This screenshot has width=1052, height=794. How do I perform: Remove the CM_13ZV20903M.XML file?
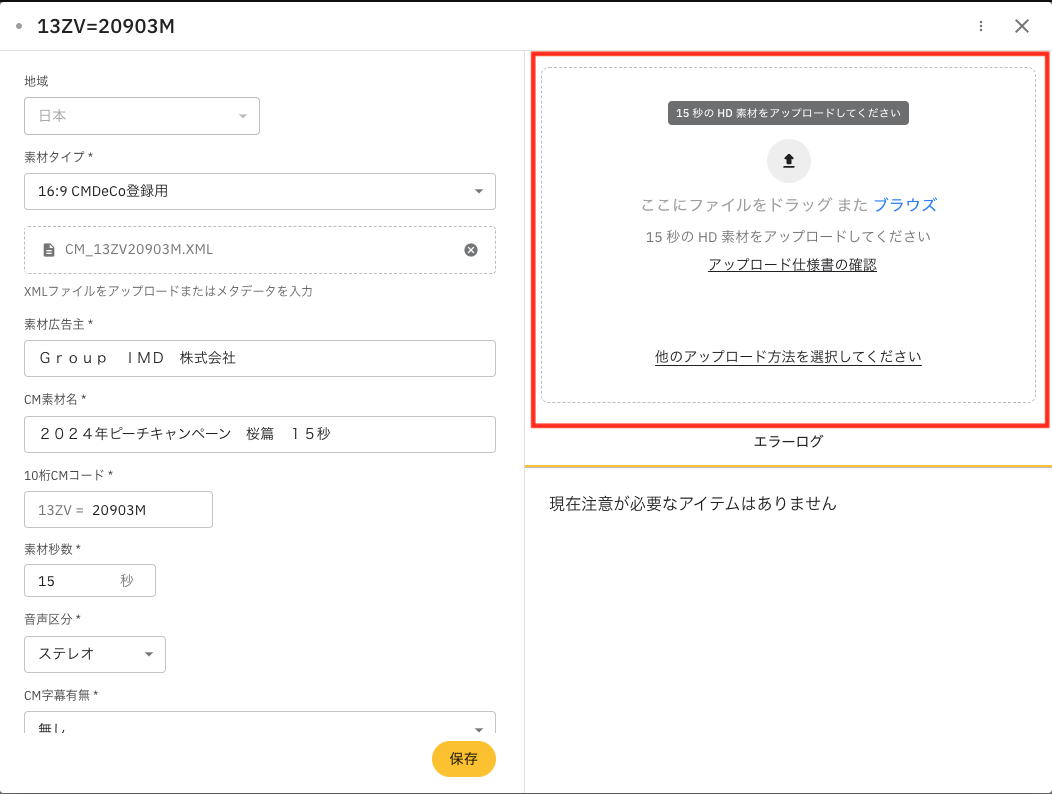point(471,250)
